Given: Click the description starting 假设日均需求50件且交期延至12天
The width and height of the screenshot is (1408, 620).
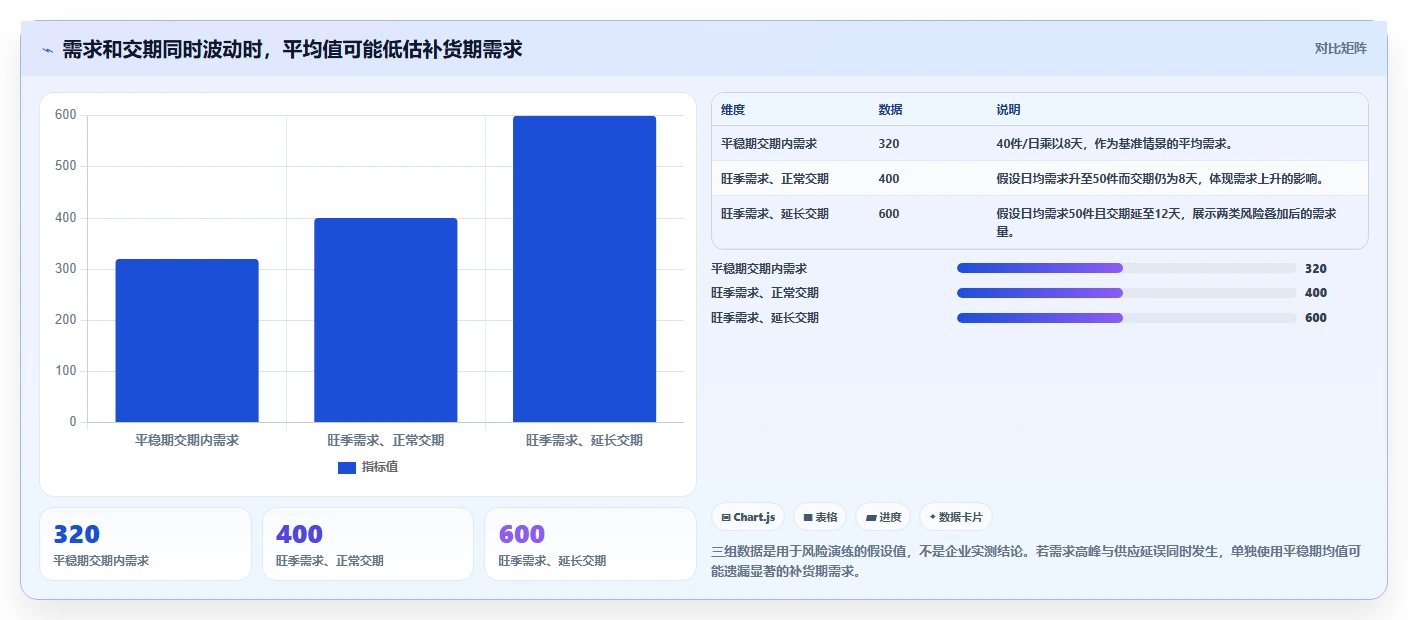Looking at the screenshot, I should (1166, 223).
